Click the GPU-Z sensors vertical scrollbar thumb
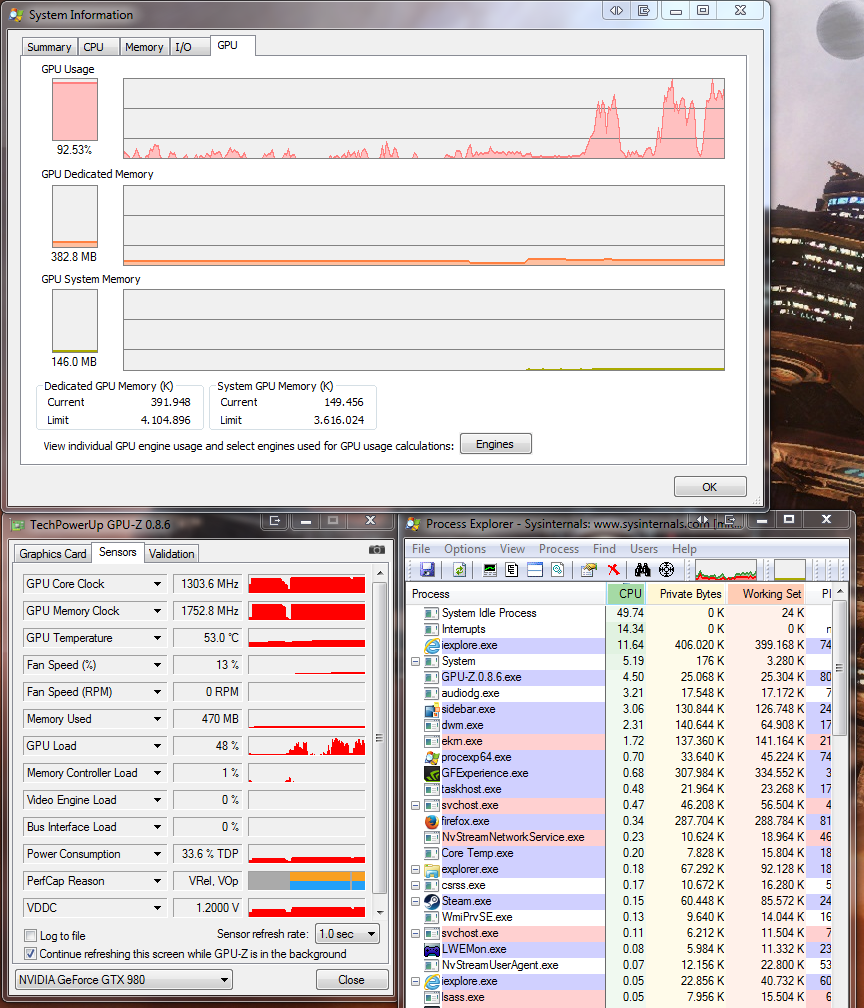The image size is (864, 1008). 380,738
